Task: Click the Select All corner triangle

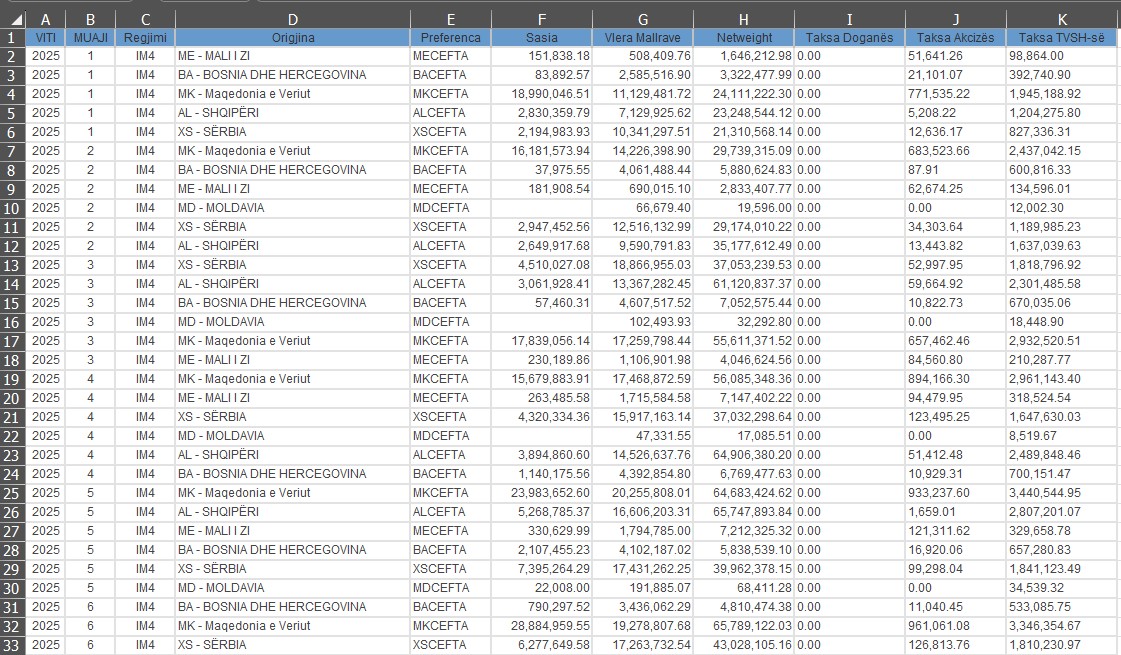Action: coord(12,19)
